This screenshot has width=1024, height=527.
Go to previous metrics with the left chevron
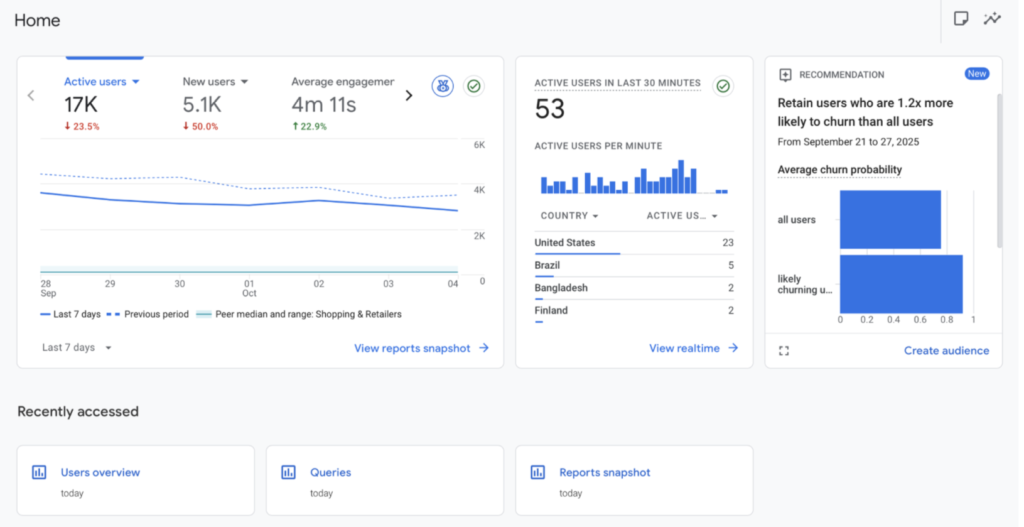[x=31, y=96]
